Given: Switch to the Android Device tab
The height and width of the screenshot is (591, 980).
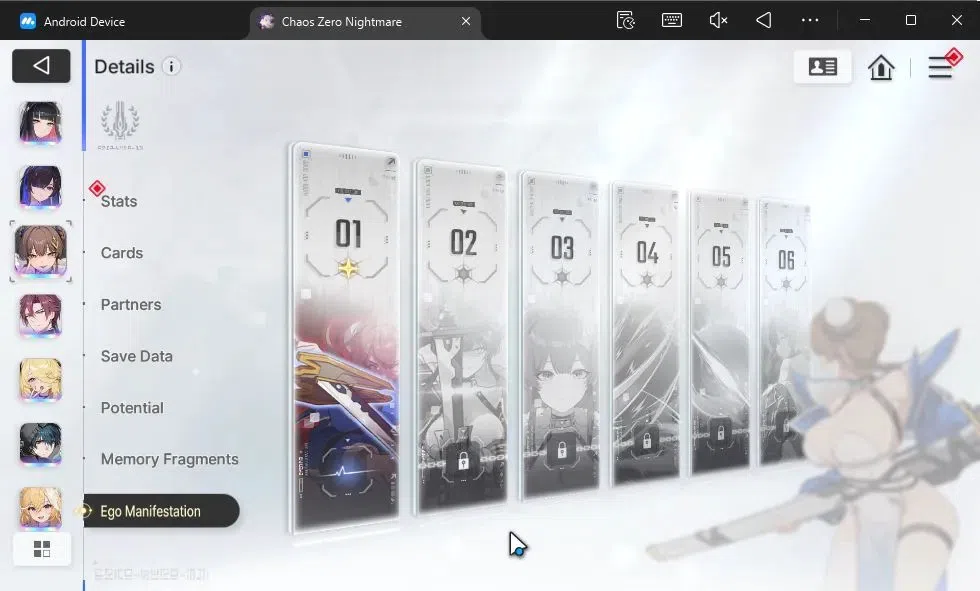Looking at the screenshot, I should tap(72, 21).
